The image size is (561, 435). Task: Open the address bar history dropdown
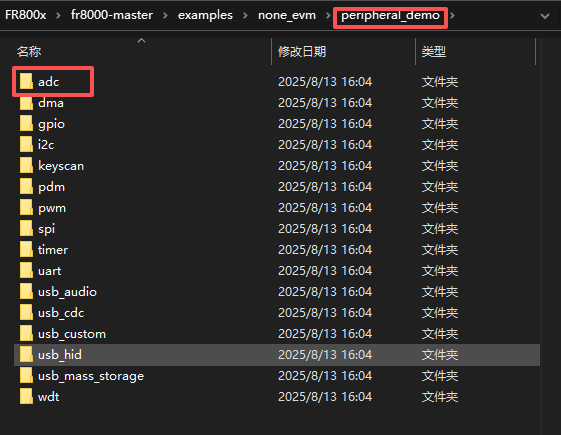tap(545, 16)
